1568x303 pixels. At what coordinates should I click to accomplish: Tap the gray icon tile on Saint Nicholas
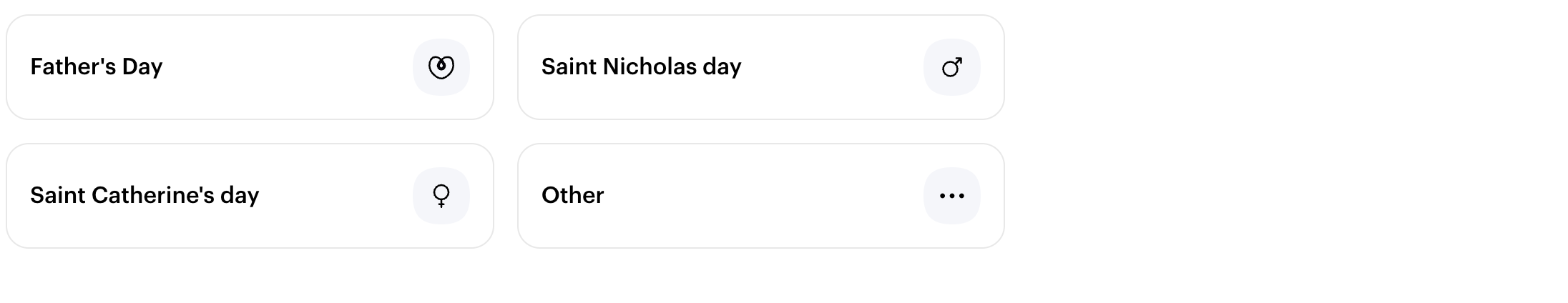point(952,67)
